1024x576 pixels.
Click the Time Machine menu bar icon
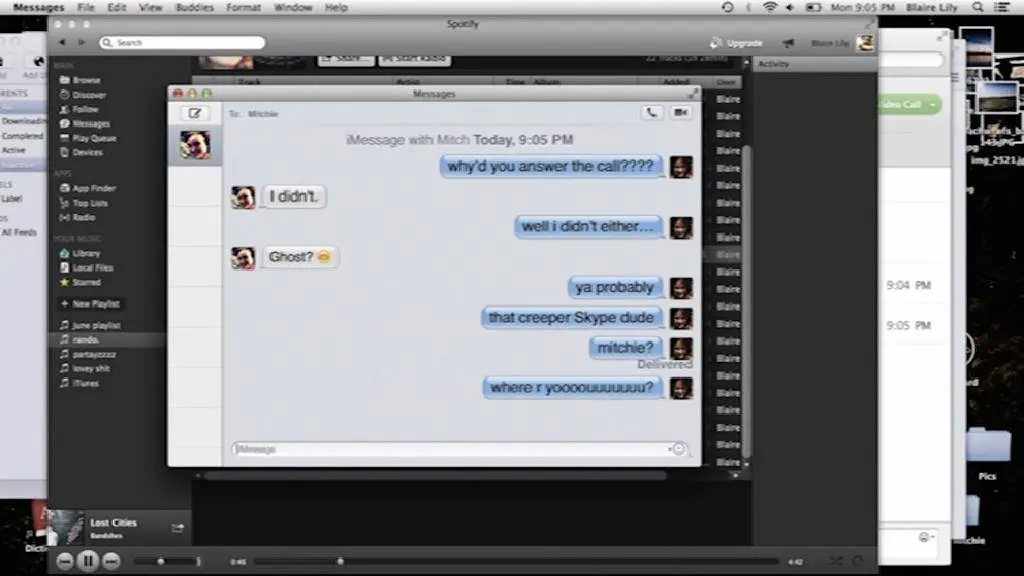tap(727, 7)
